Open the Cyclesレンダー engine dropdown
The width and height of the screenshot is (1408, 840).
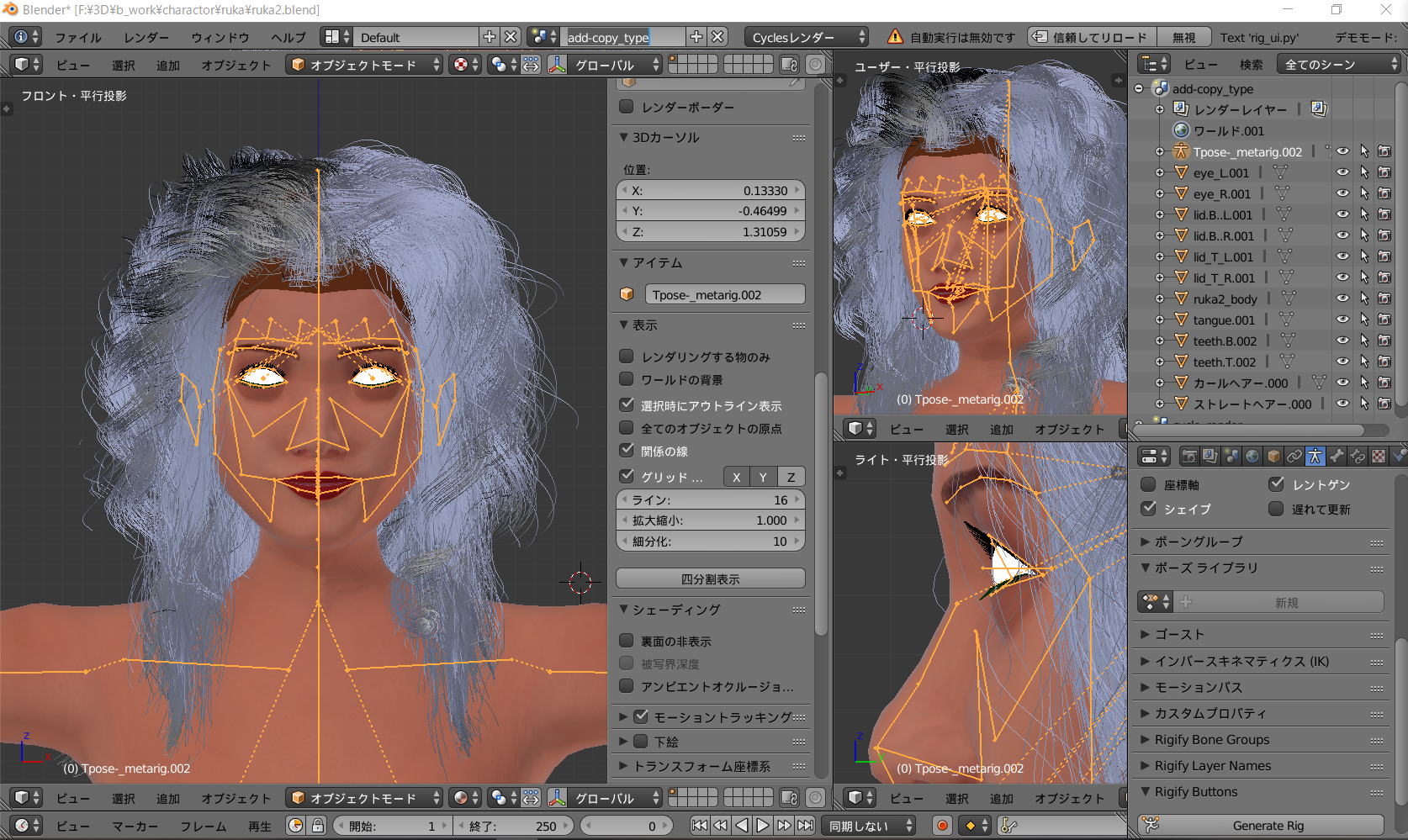coord(806,37)
